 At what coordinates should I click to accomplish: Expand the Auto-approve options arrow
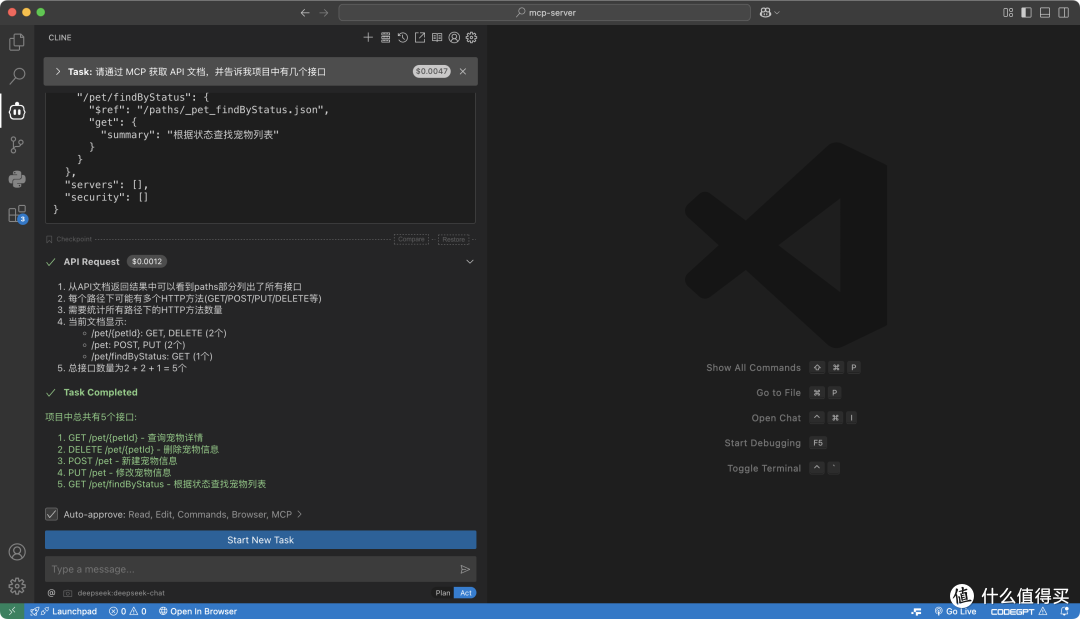coord(300,514)
